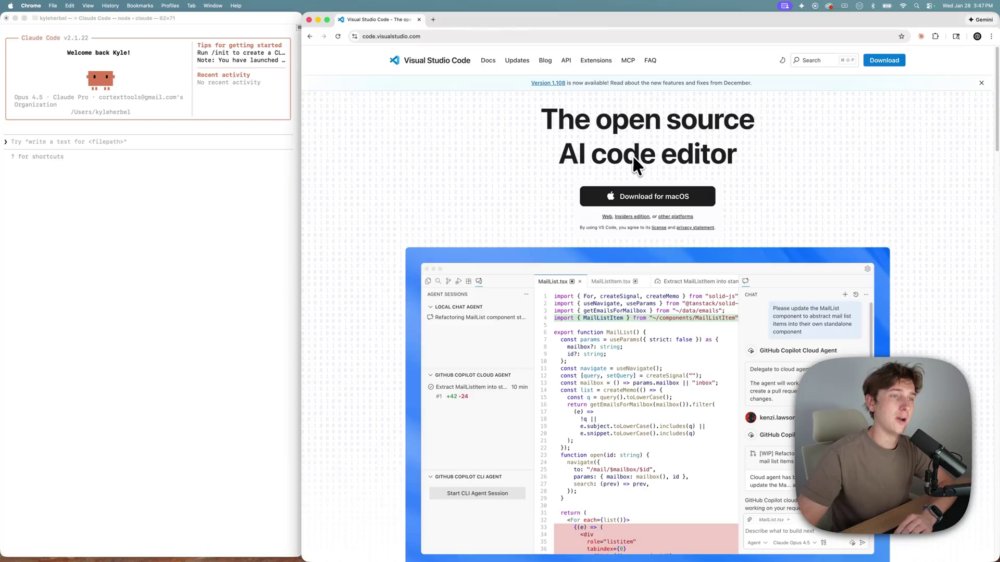Click new chat plus icon in preview

pyautogui.click(x=845, y=295)
